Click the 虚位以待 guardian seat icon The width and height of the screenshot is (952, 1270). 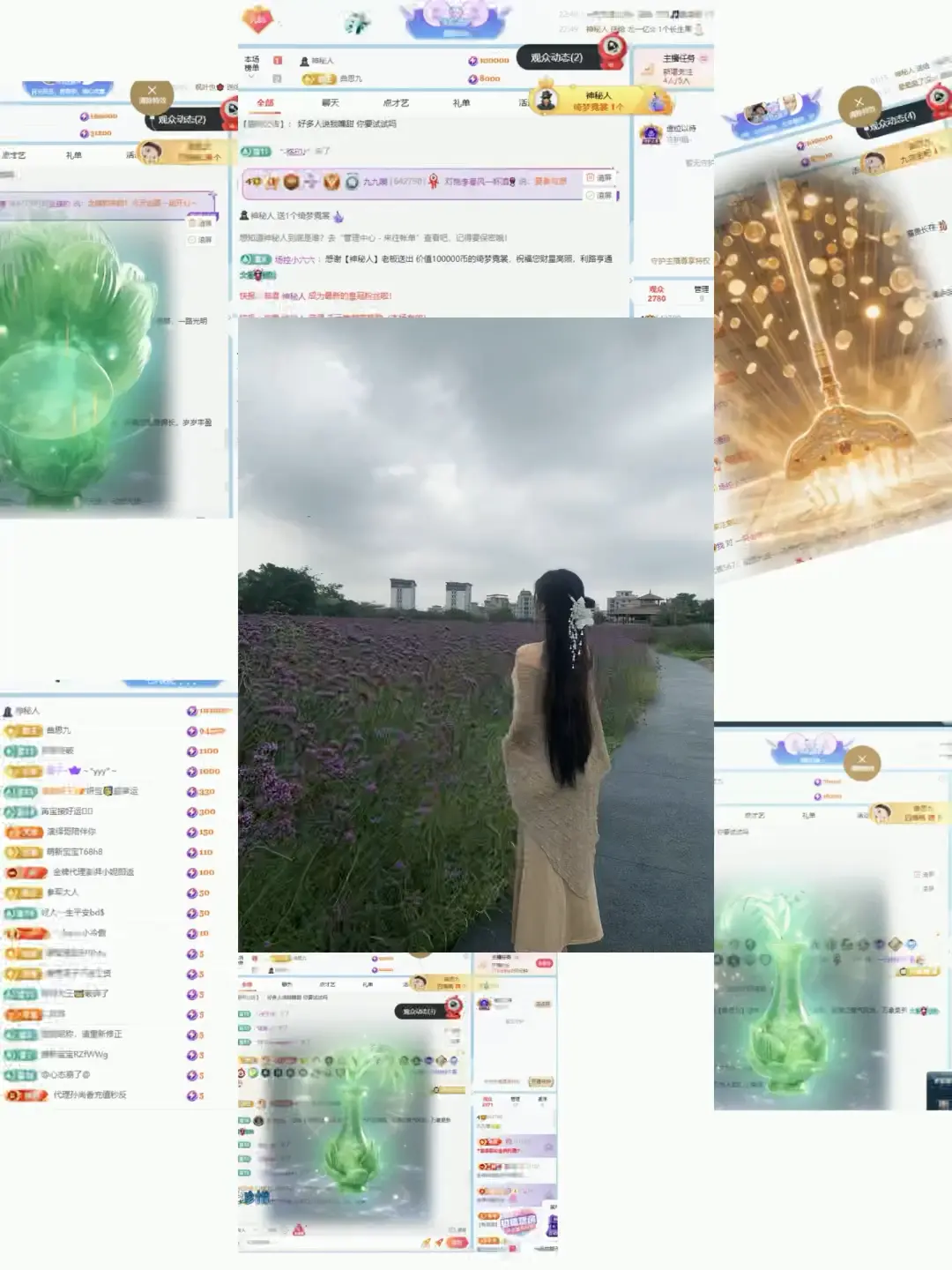(x=651, y=134)
